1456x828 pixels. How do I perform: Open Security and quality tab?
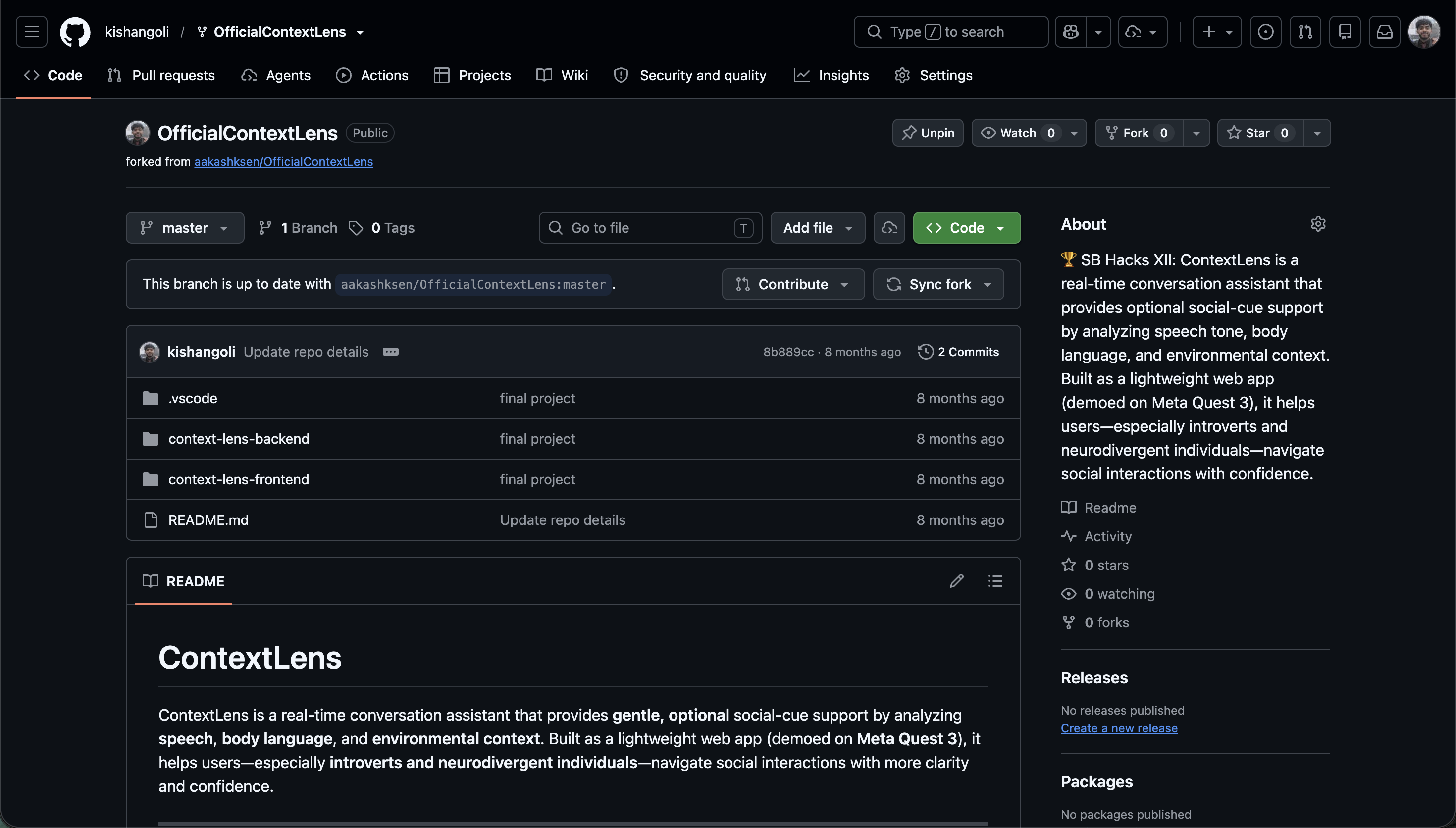690,75
